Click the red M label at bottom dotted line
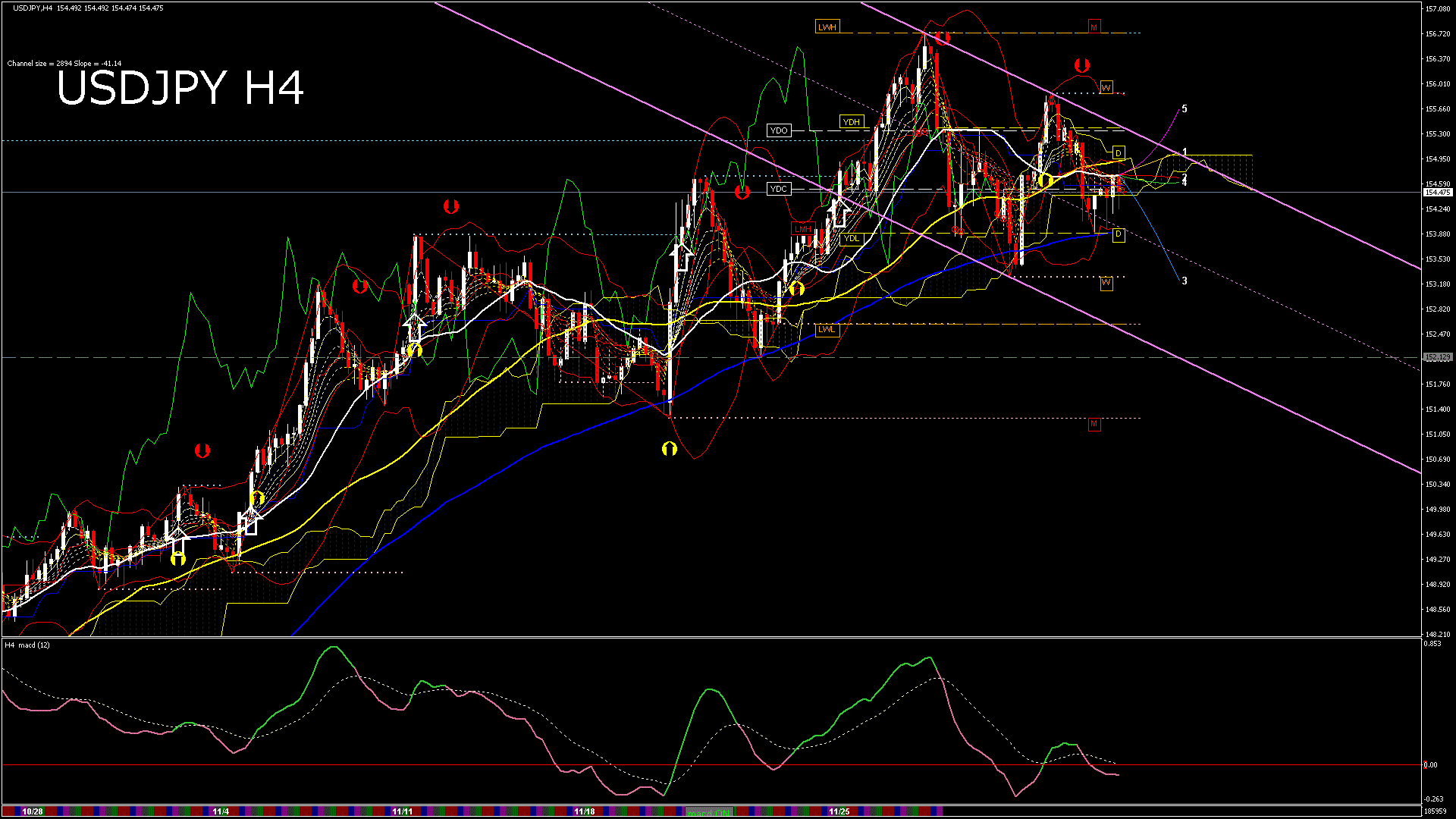The width and height of the screenshot is (1456, 819). tap(1094, 424)
